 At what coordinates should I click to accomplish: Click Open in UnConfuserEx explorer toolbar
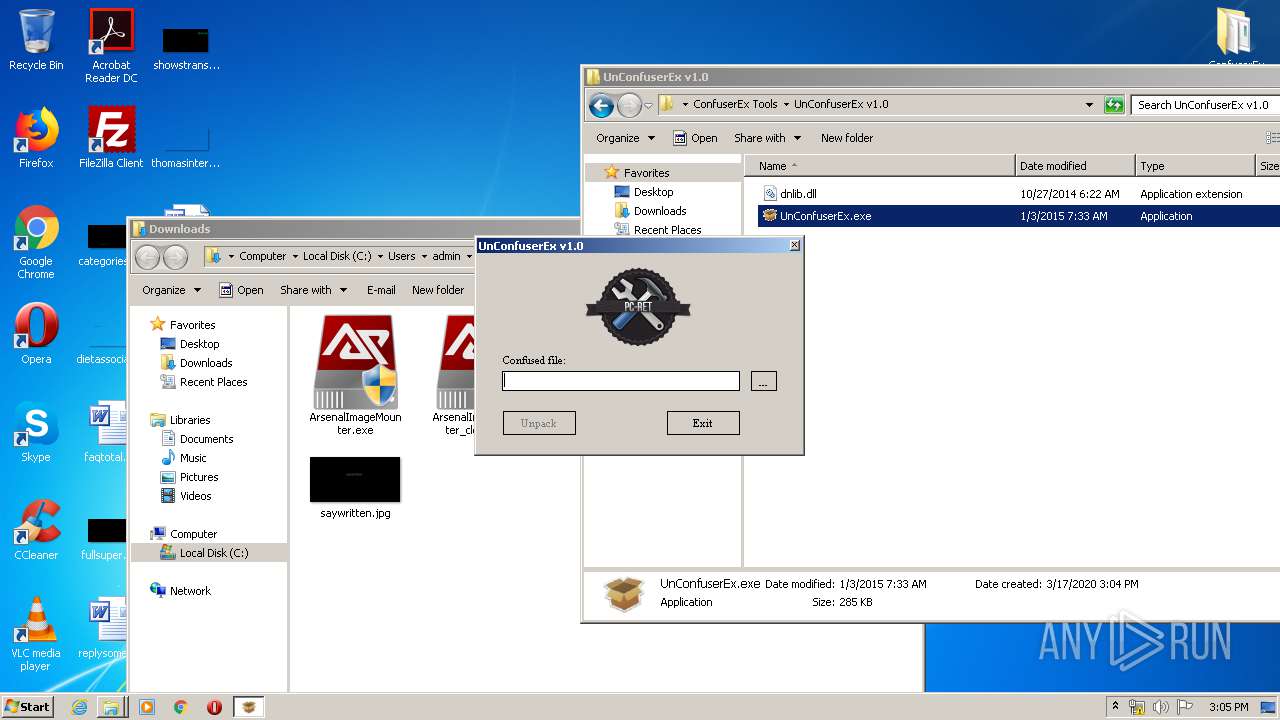695,138
